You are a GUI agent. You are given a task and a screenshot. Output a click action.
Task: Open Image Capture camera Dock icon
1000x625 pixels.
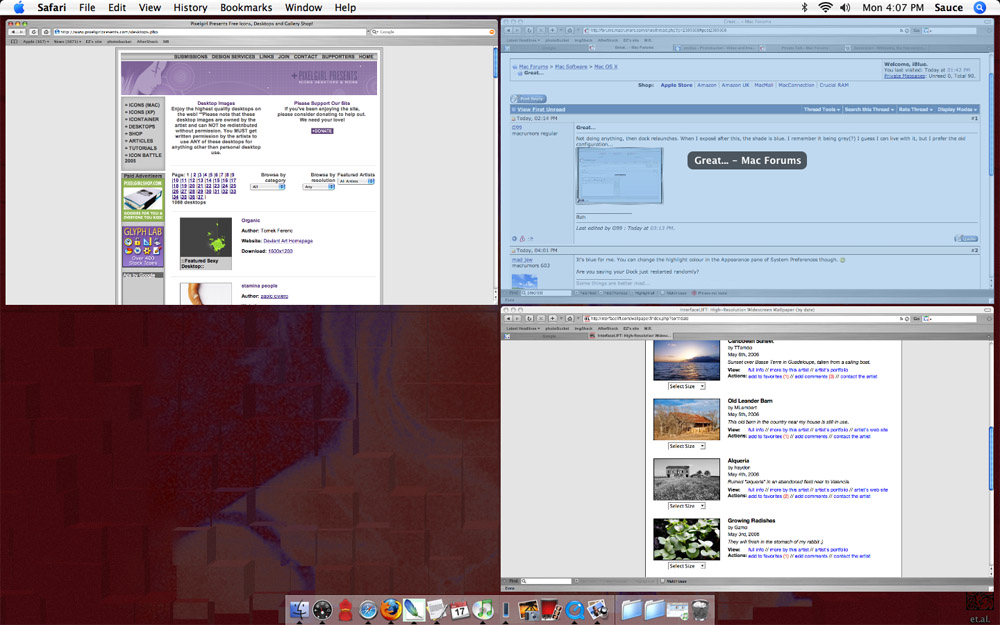(529, 610)
